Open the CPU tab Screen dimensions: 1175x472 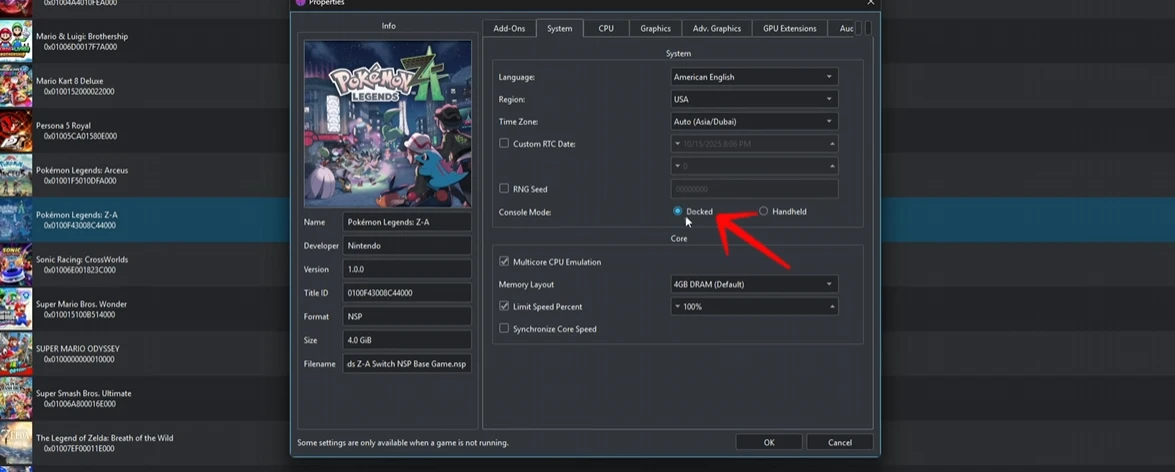[x=606, y=28]
